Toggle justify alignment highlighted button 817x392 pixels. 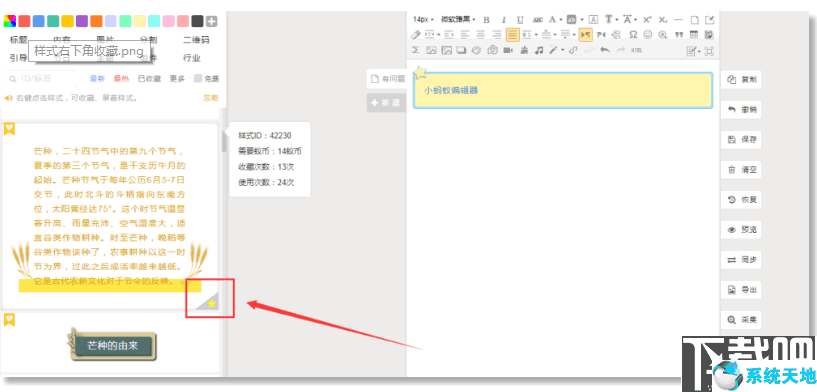[513, 35]
